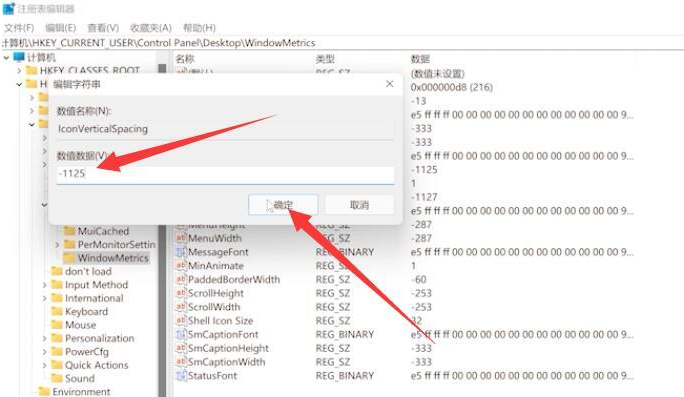Screen dimensions: 684x397
Task: Open the 文件(F) menu
Action: 19,28
